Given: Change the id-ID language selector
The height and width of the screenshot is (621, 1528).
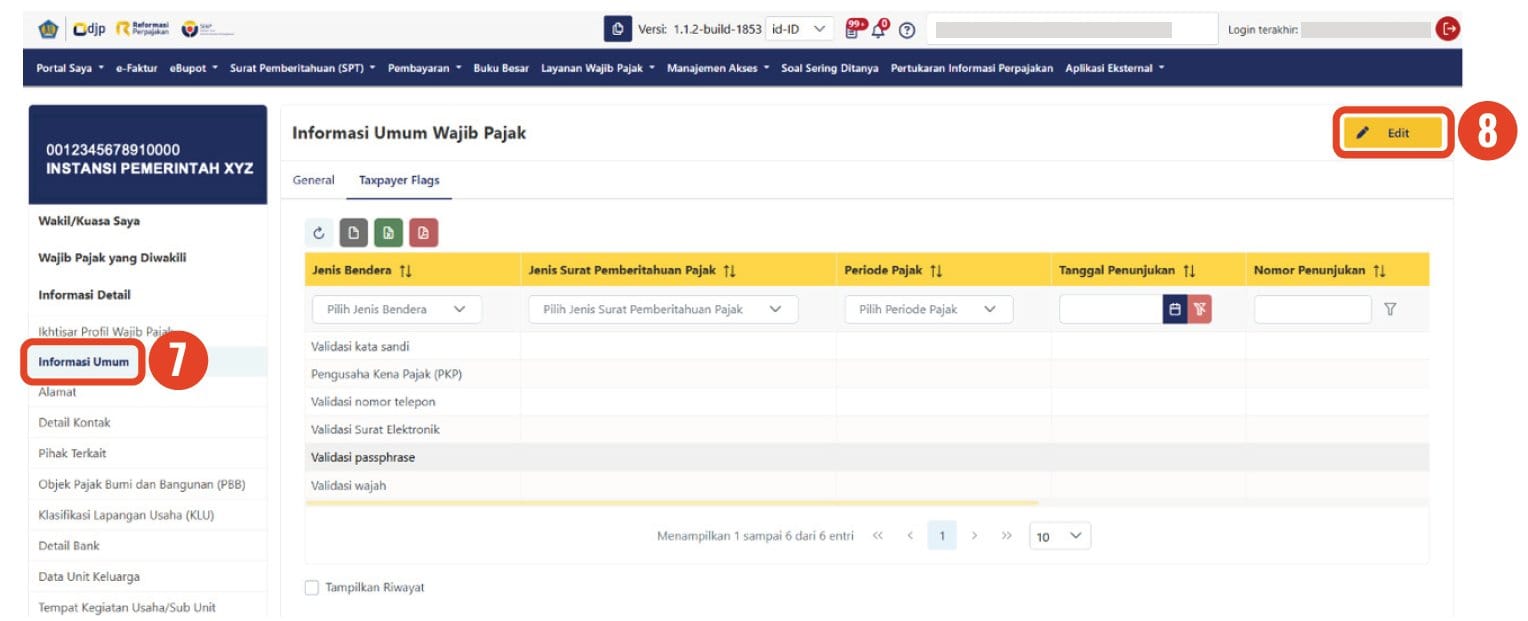Looking at the screenshot, I should 799,30.
